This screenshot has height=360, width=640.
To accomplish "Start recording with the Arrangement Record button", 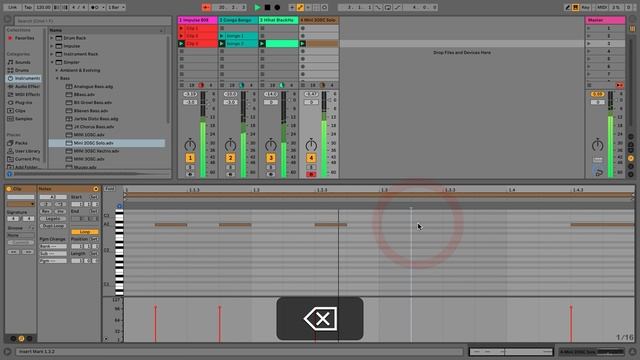I will coord(277,7).
